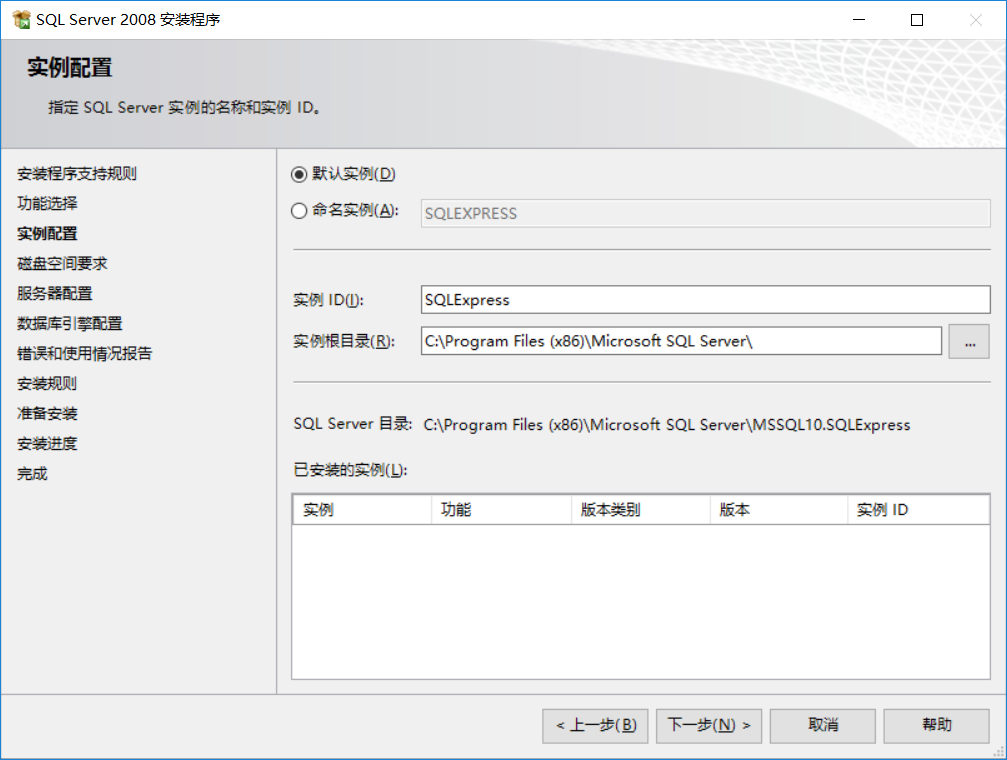The width and height of the screenshot is (1007, 760).
Task: Open help with the 帮助 button
Action: tap(936, 726)
